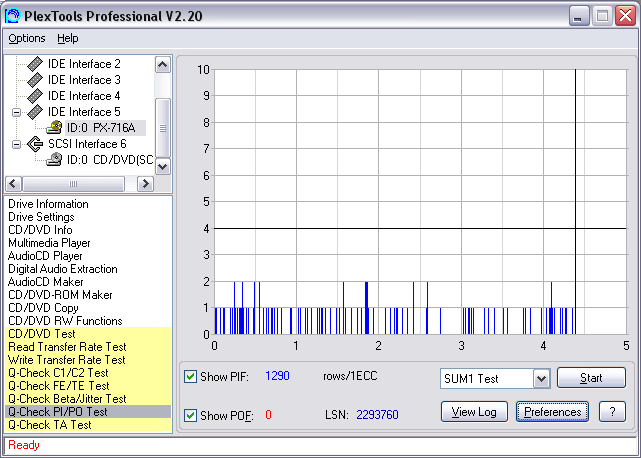Select Write Transfer Rate Test
Viewport: 641px width, 458px height.
(x=88, y=360)
